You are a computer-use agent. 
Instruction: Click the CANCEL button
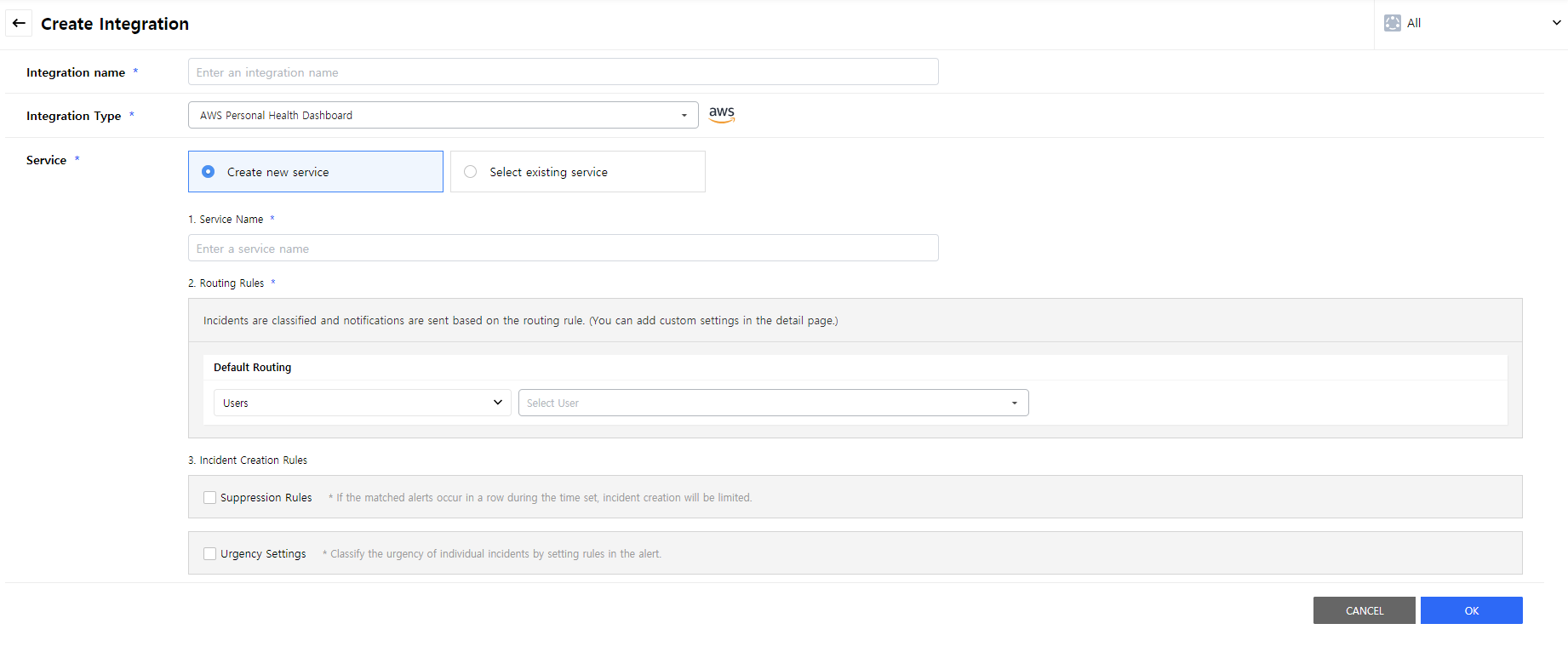1364,610
